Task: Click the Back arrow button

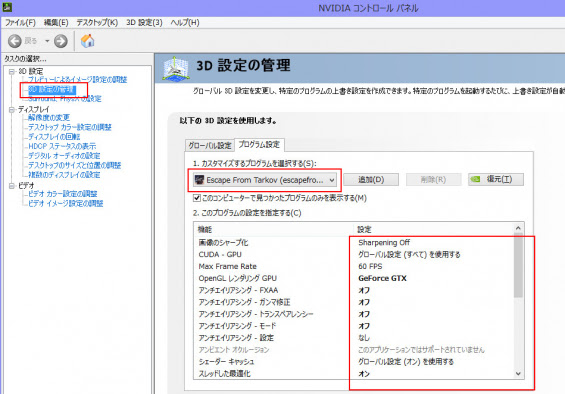Action: click(x=15, y=41)
